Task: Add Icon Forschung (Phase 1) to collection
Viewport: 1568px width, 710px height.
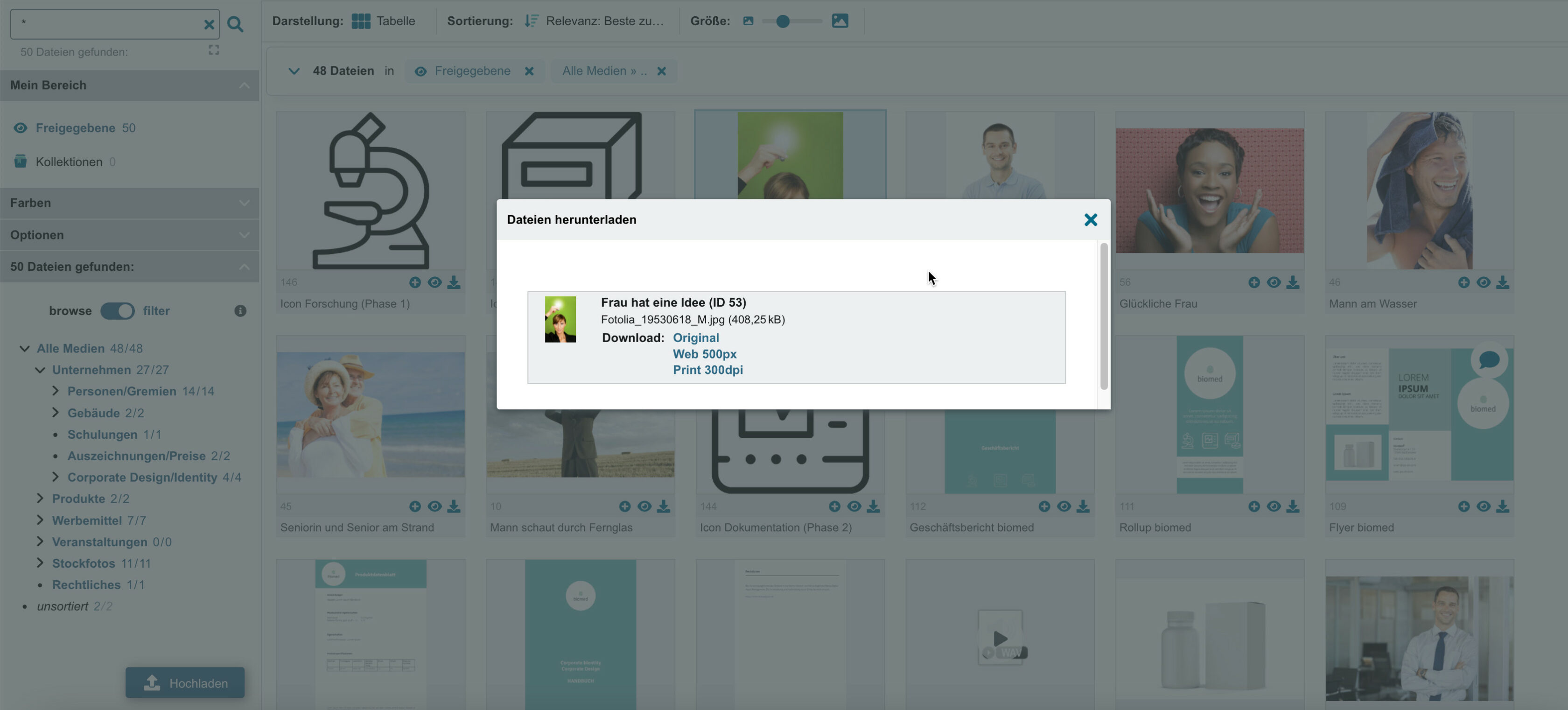Action: pyautogui.click(x=415, y=282)
